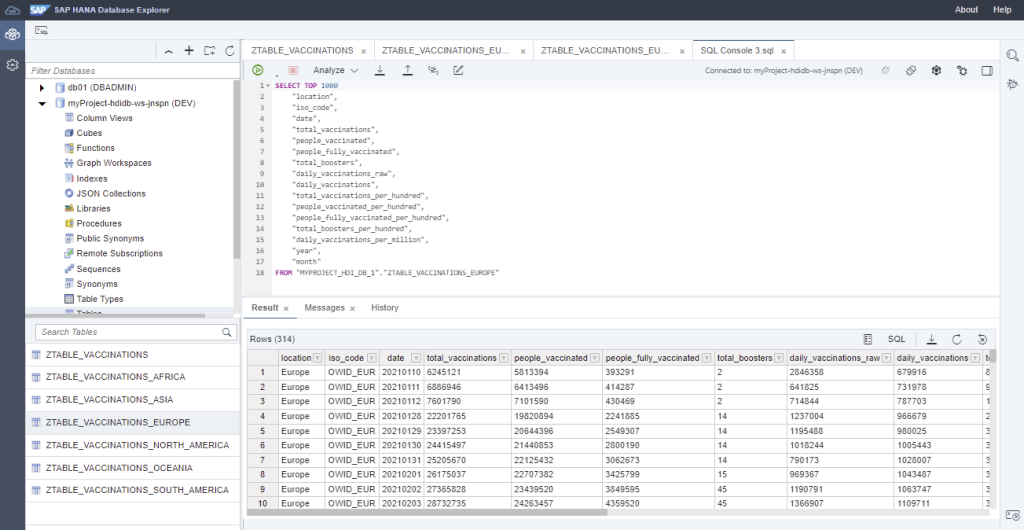This screenshot has width=1024, height=530.
Task: Close the SQL Console 3.sql tab
Action: pyautogui.click(x=784, y=51)
